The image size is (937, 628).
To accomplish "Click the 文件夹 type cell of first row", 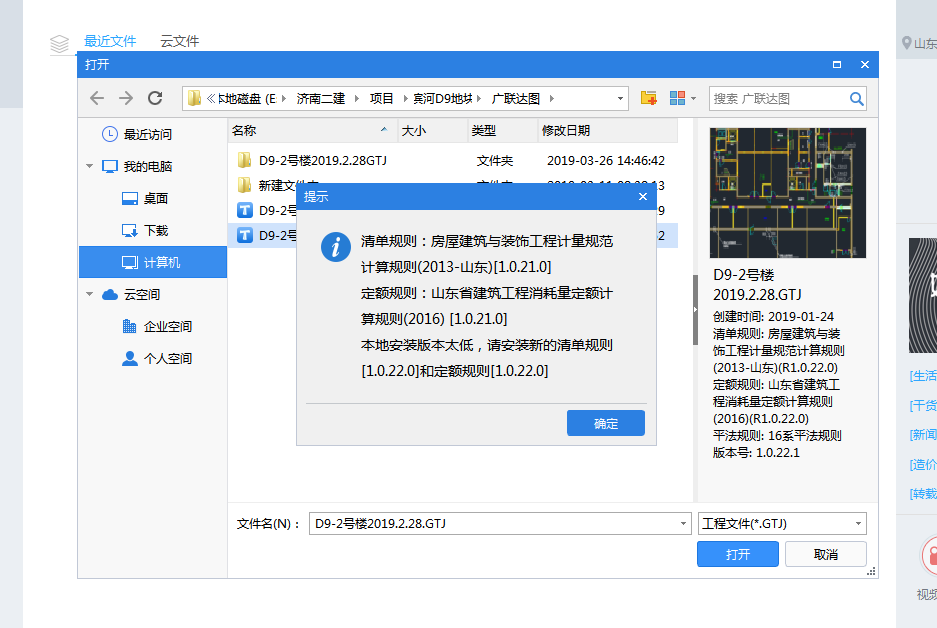I will 495,160.
